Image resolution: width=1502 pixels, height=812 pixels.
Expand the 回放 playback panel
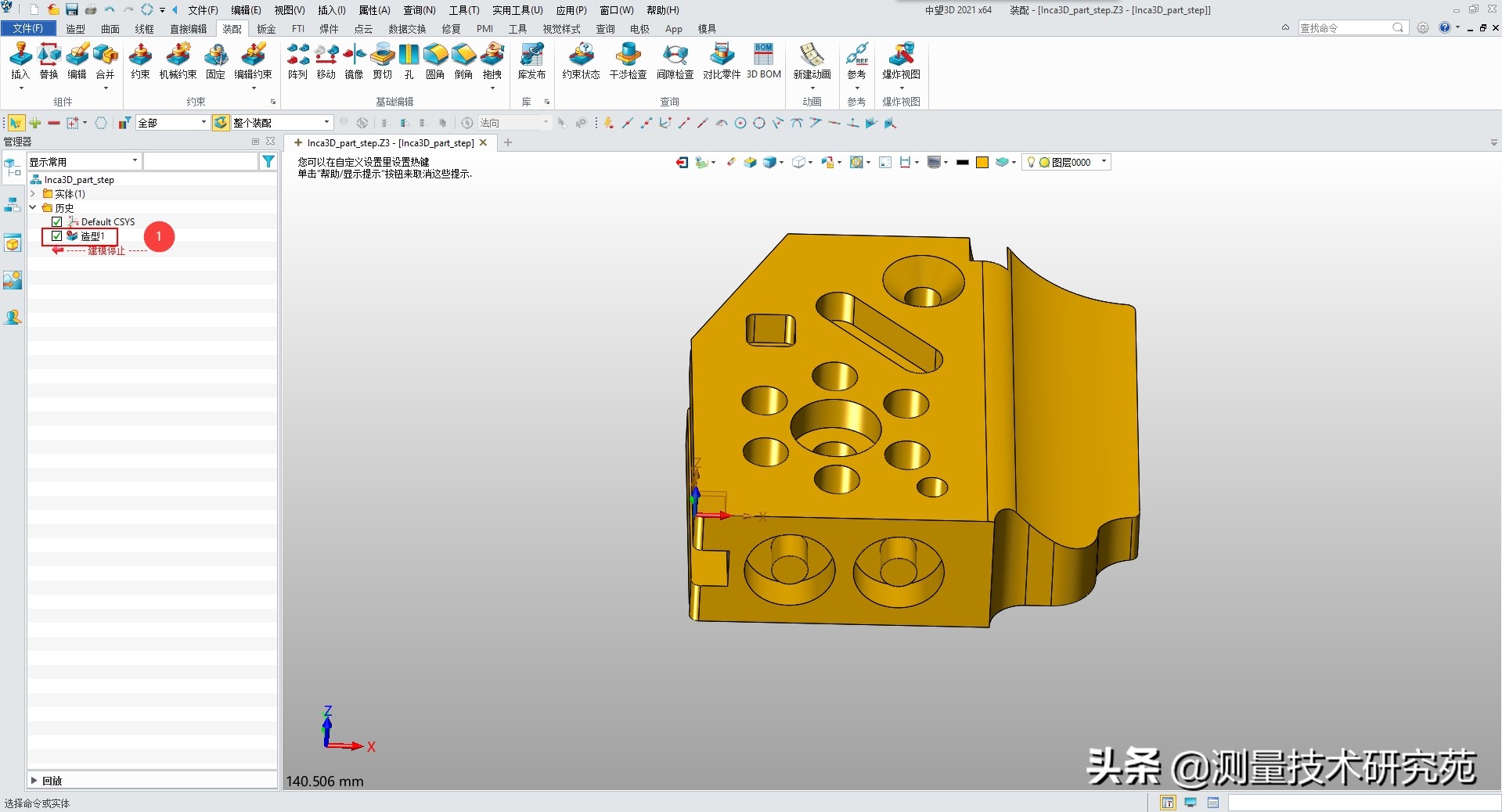[34, 780]
